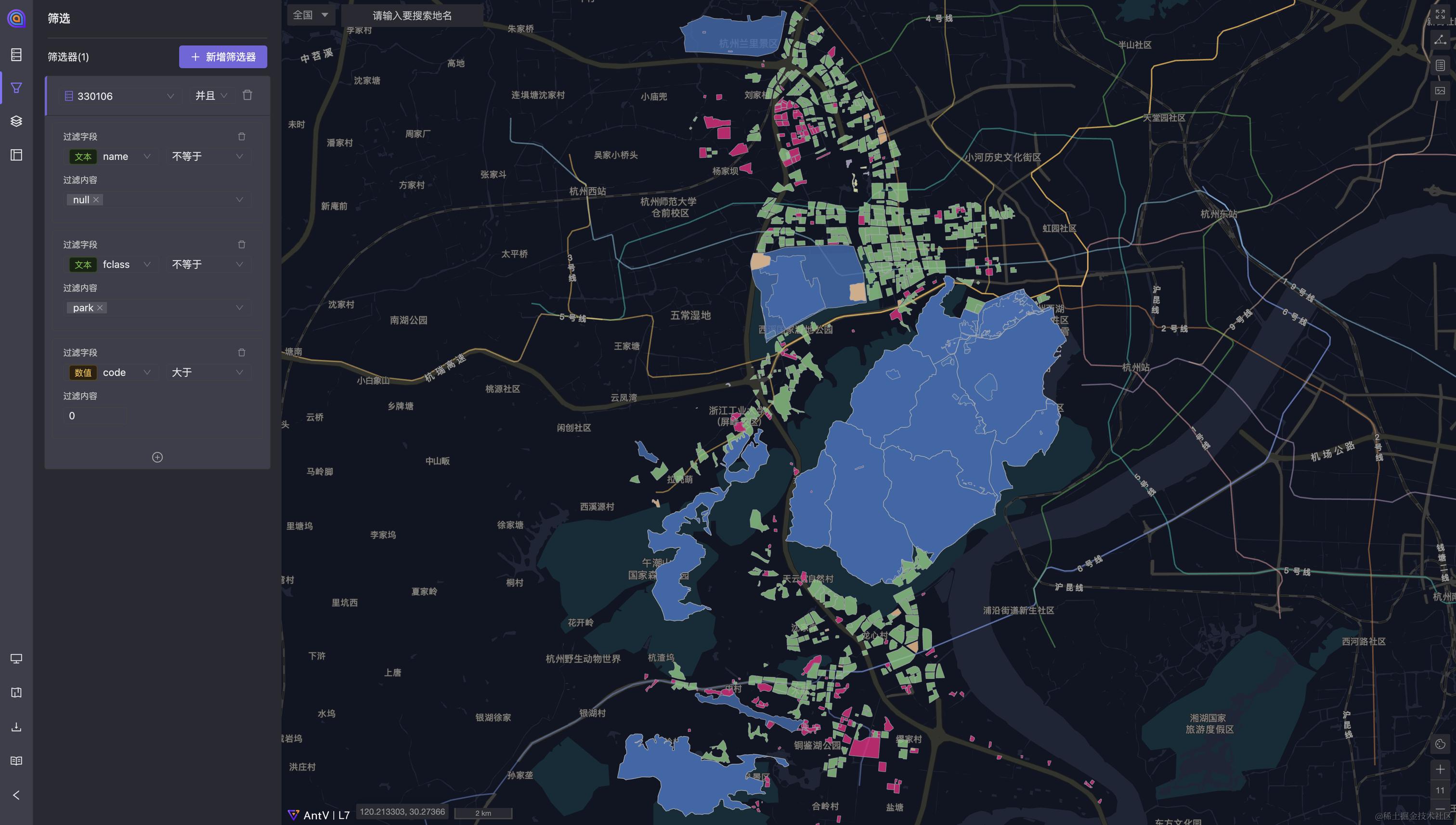
Task: Remove the null tag from filter
Action: pos(96,199)
